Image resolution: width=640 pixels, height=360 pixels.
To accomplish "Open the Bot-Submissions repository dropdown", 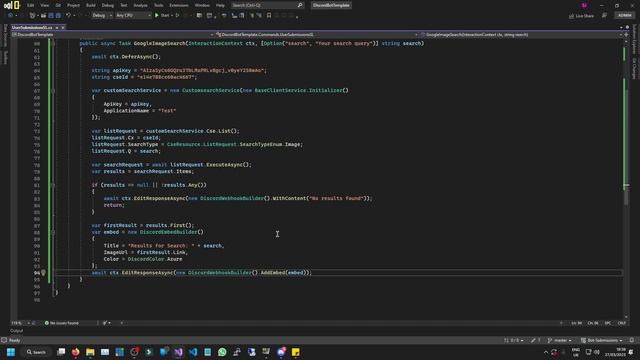I will [602, 340].
